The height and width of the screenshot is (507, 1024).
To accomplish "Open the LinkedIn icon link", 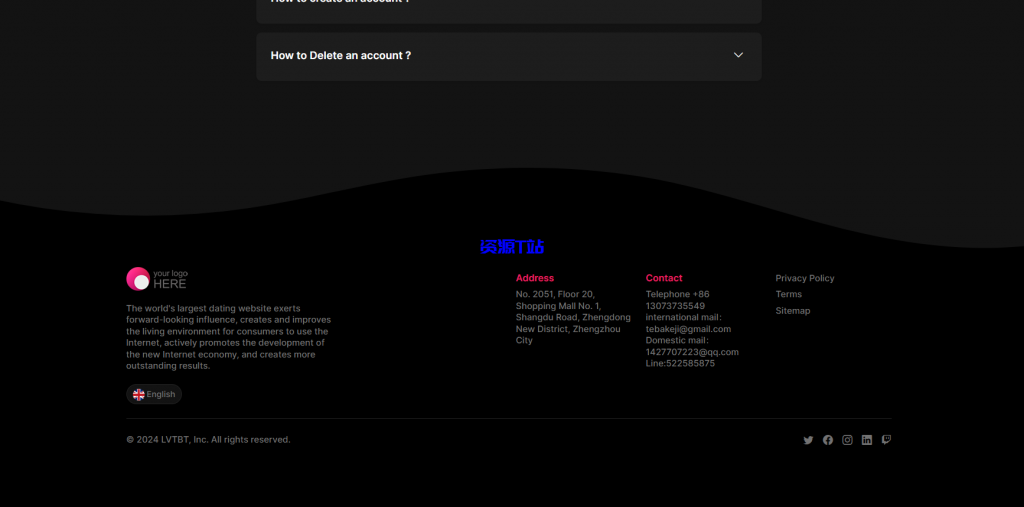I will (867, 440).
